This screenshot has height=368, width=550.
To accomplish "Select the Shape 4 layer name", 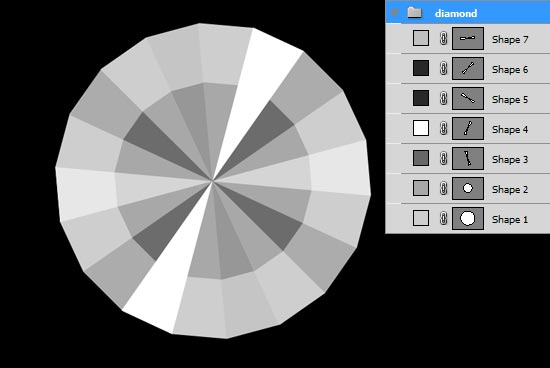I will tap(510, 130).
